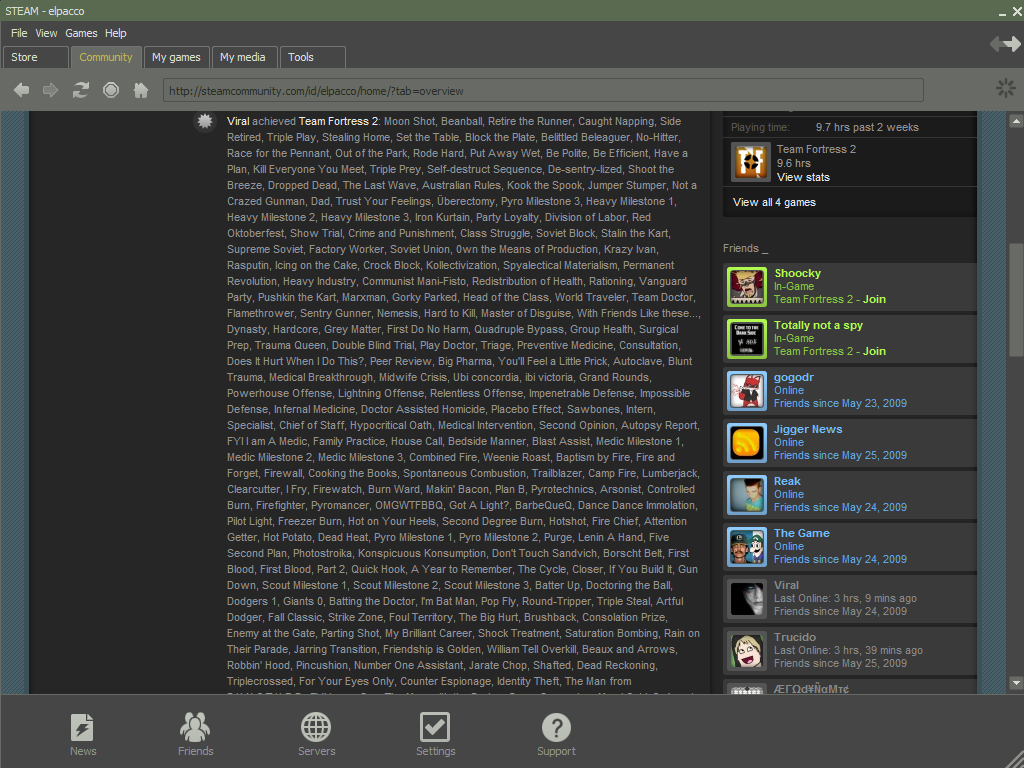1024x768 pixels.
Task: Switch to the Store tab
Action: coord(36,57)
